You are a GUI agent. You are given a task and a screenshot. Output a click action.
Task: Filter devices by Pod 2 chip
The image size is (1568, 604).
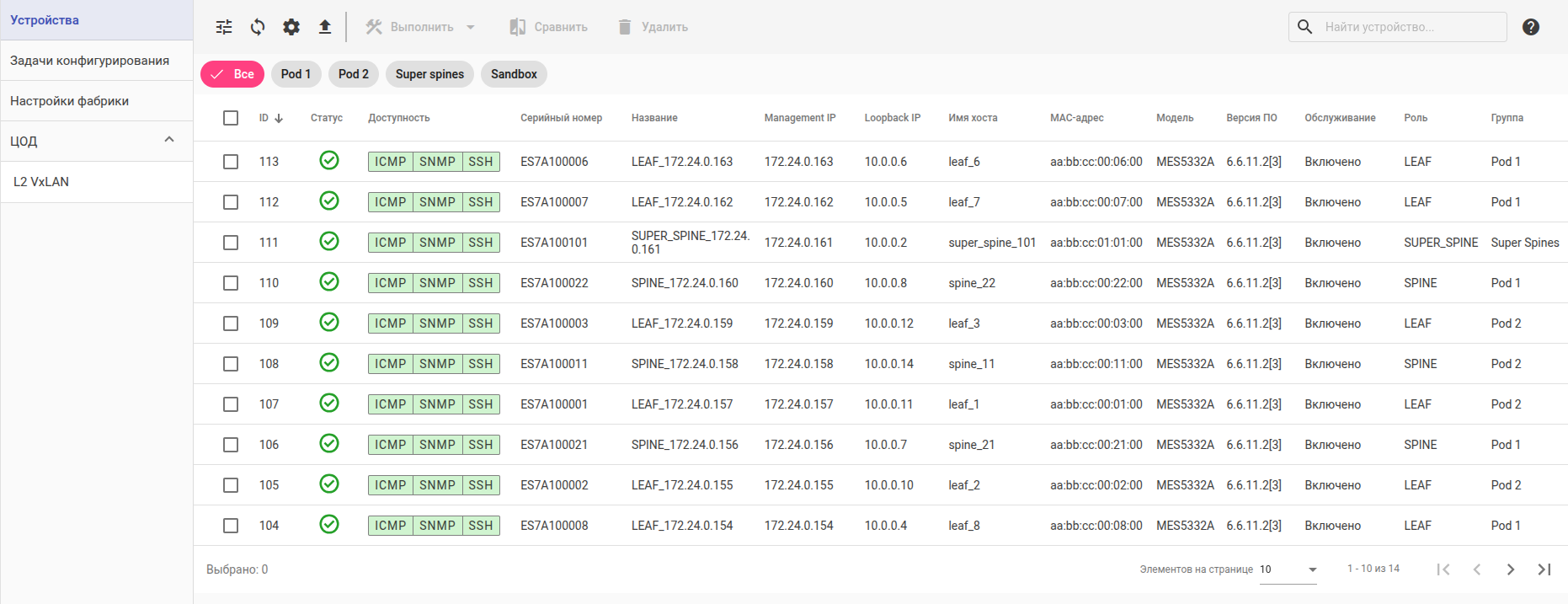tap(354, 74)
